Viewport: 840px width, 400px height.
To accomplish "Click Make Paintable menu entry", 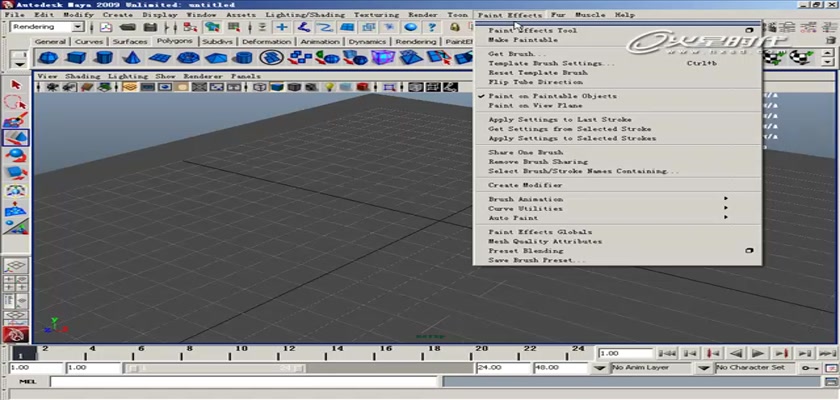I will 523,40.
